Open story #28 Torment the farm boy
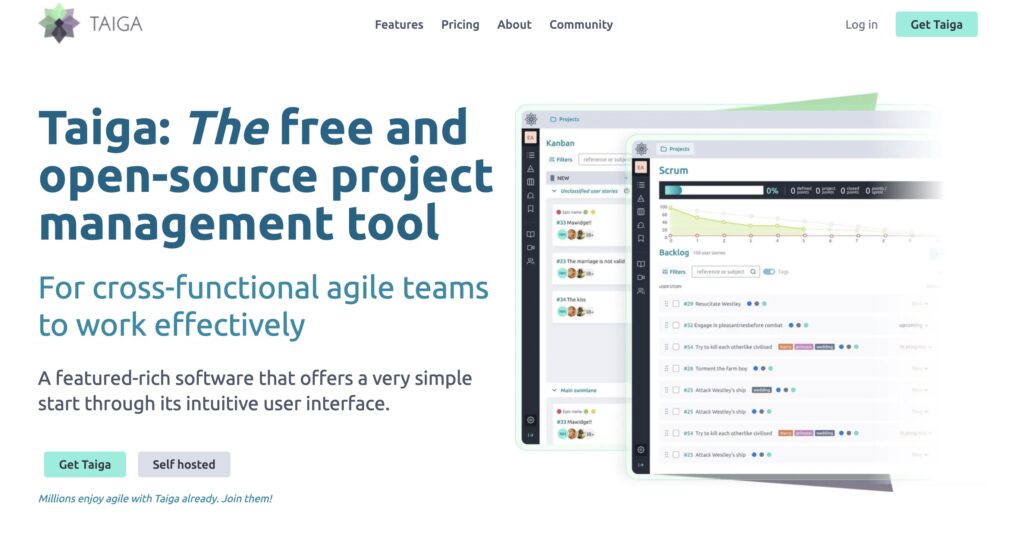 [715, 369]
